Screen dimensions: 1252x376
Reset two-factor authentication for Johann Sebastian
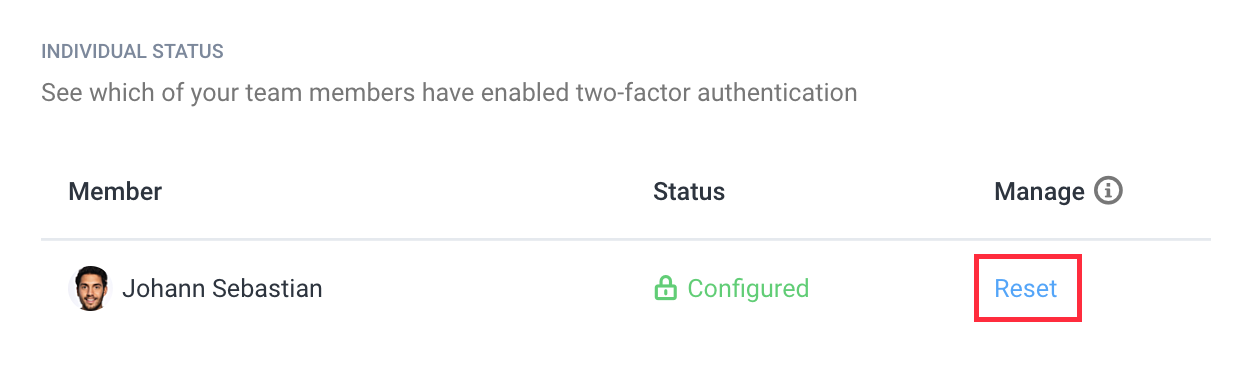tap(1026, 289)
